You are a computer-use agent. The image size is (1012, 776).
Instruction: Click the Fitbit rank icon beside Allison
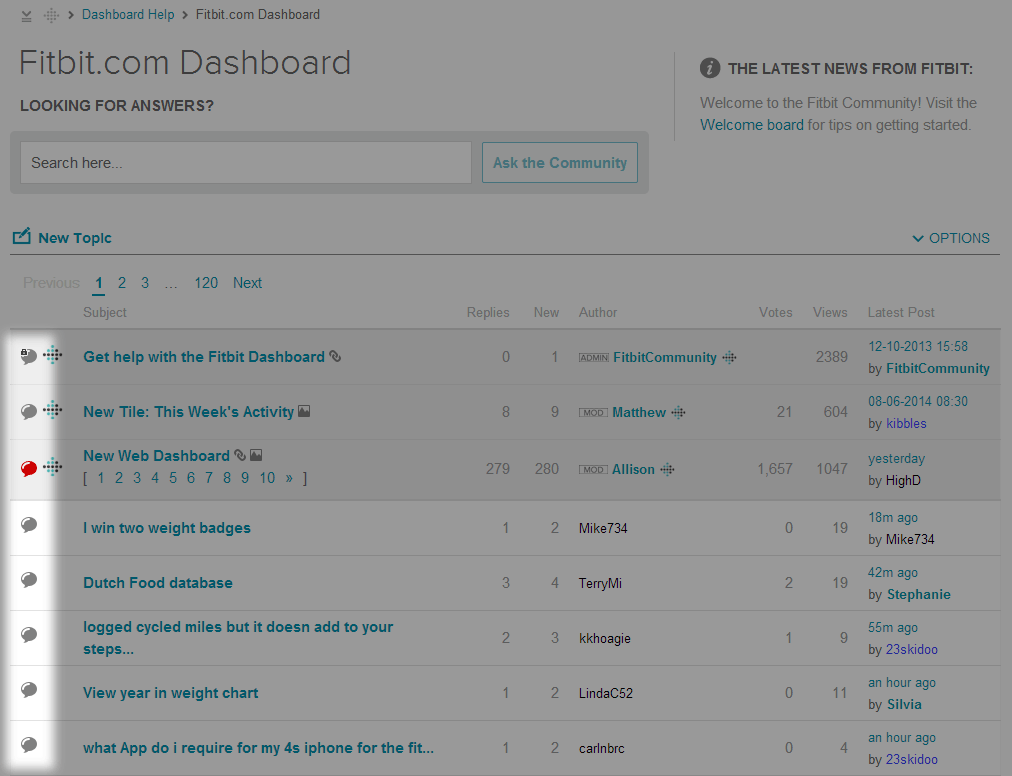pos(667,469)
